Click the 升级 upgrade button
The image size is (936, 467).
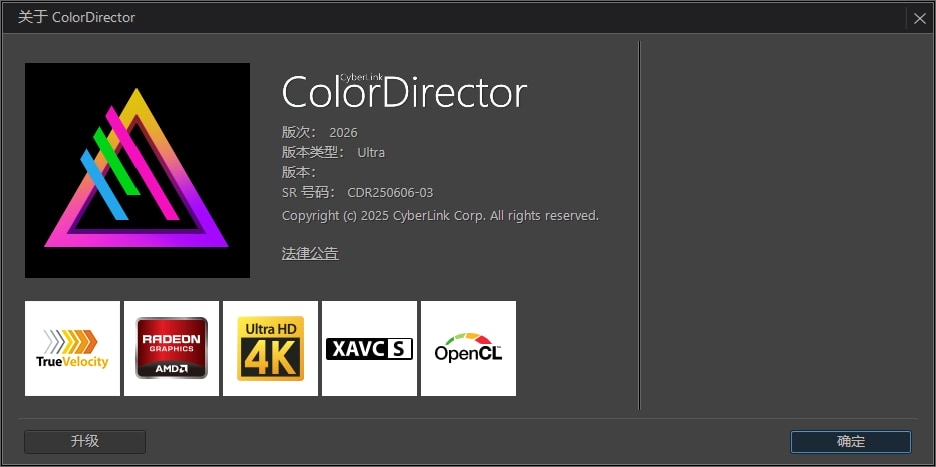point(85,442)
